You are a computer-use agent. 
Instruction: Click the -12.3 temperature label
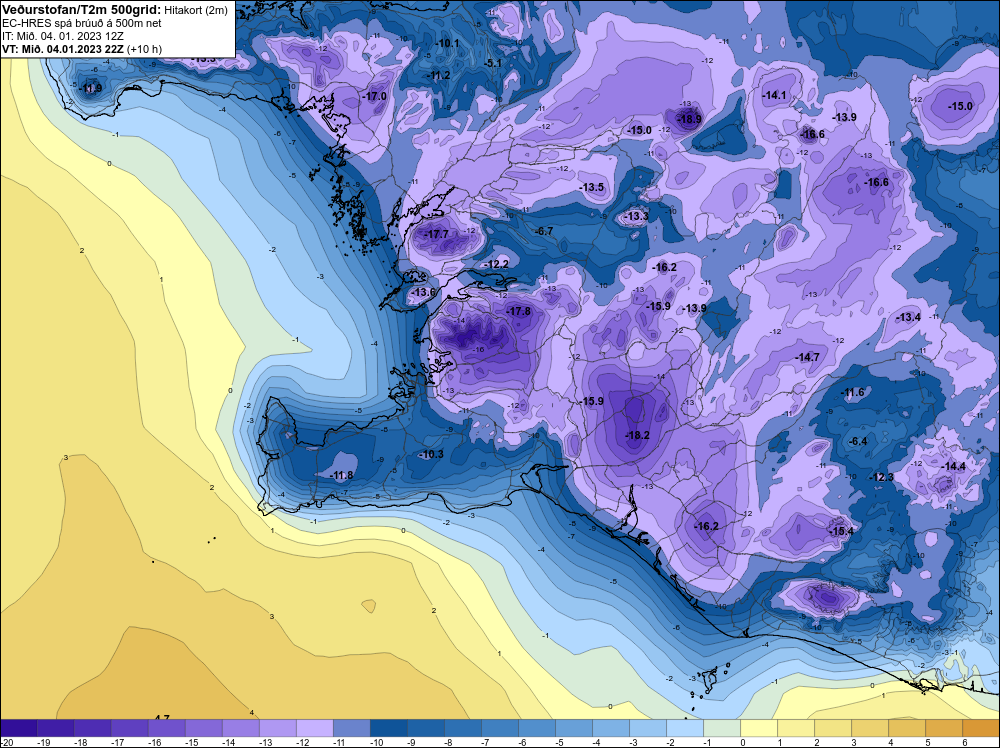pos(882,477)
